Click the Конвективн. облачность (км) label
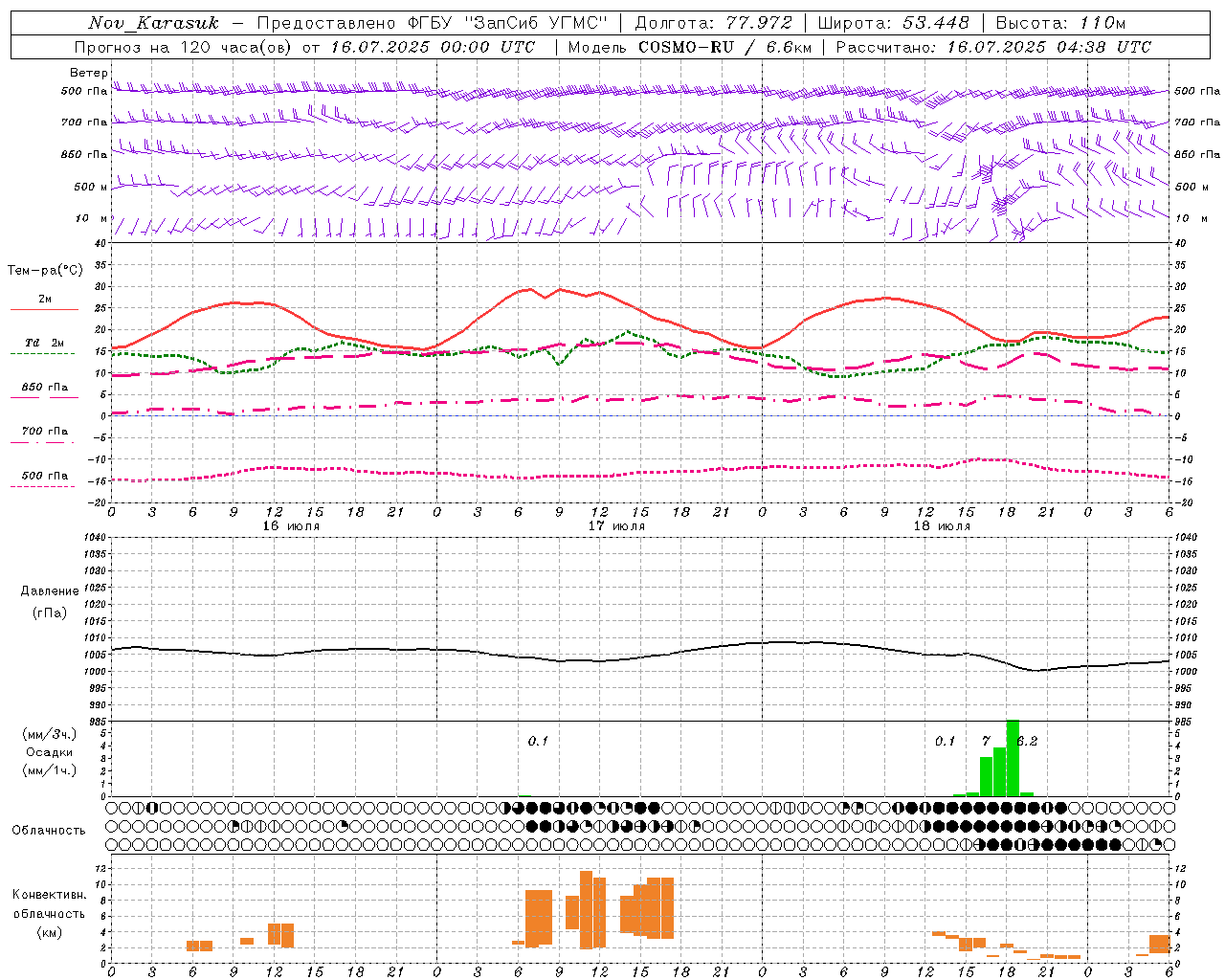Image resolution: width=1225 pixels, height=980 pixels. click(50, 913)
